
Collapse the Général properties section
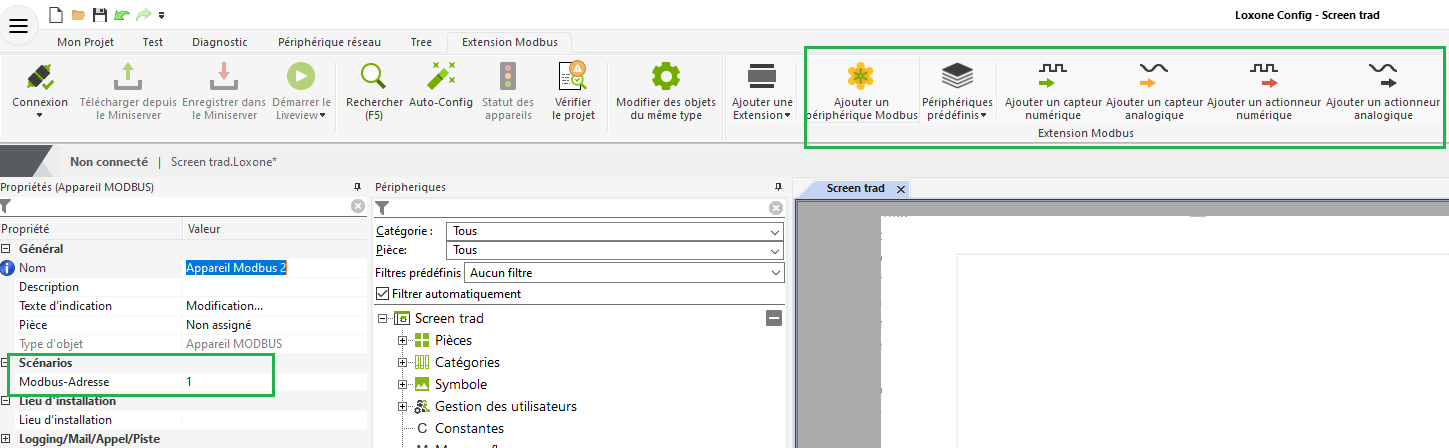click(x=7, y=249)
